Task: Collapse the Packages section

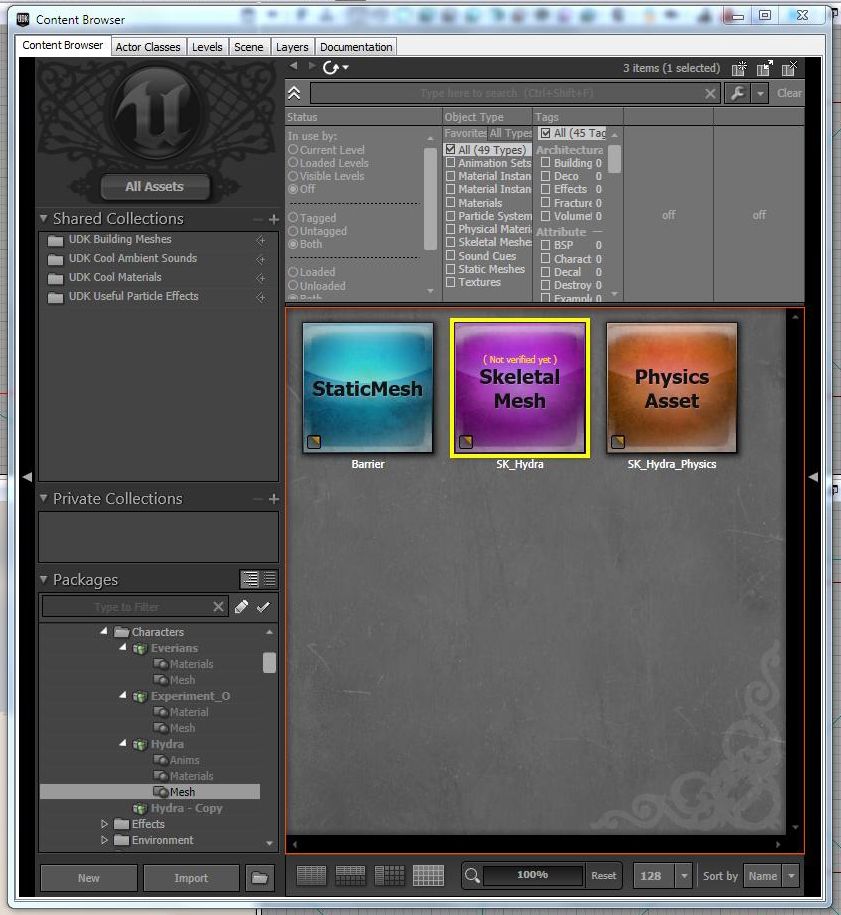Action: pyautogui.click(x=44, y=579)
